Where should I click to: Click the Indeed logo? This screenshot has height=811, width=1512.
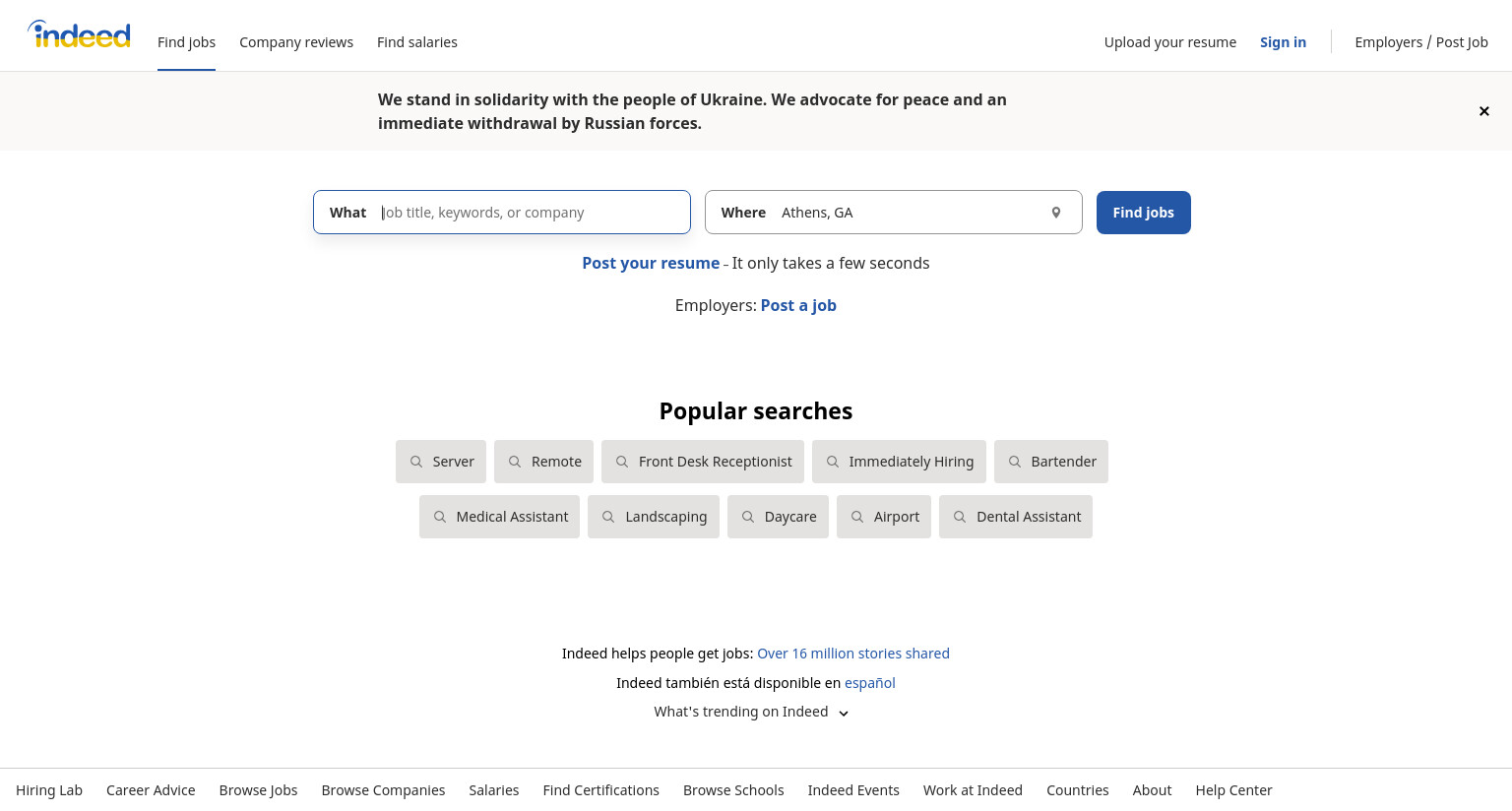click(x=79, y=34)
